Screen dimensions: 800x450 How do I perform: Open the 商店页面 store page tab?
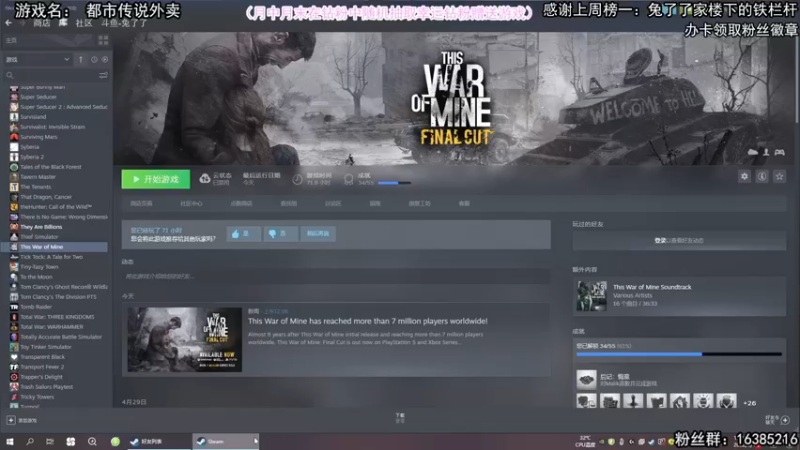pyautogui.click(x=141, y=204)
